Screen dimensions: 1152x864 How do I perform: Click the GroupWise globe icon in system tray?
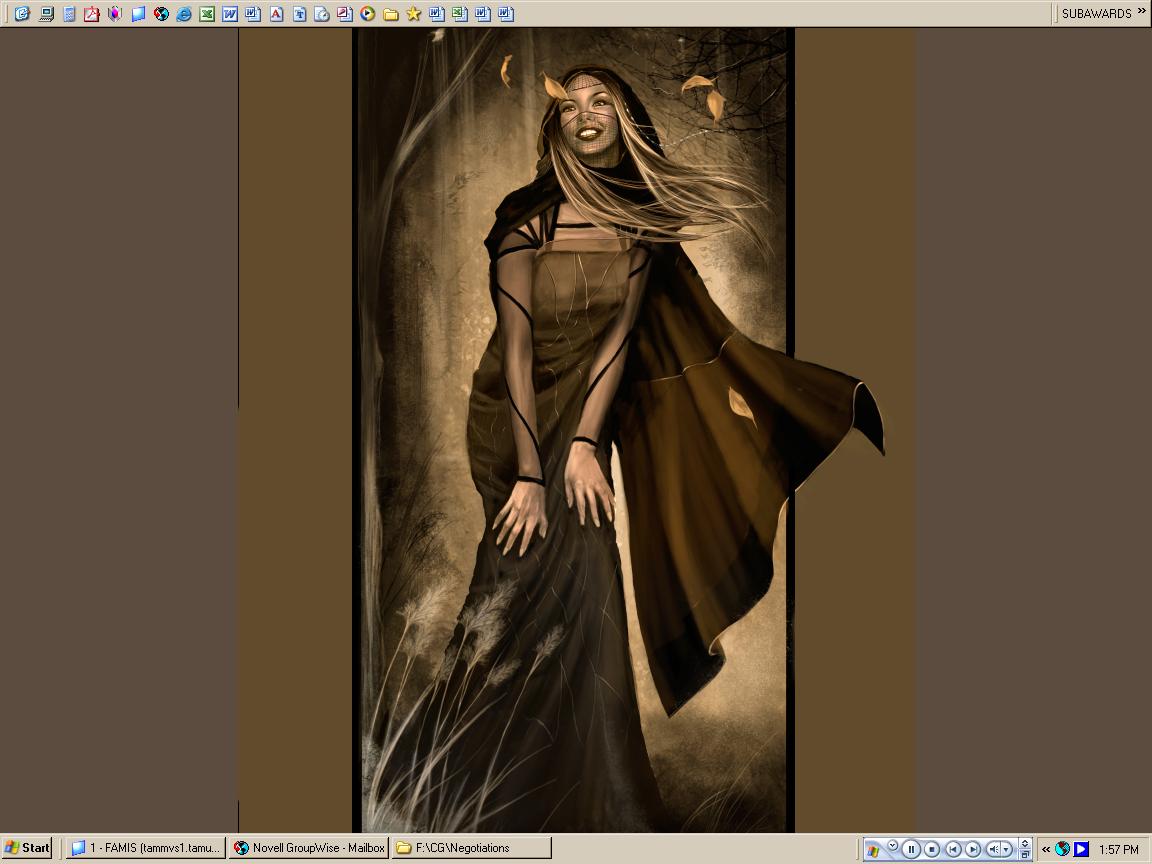click(x=1063, y=849)
